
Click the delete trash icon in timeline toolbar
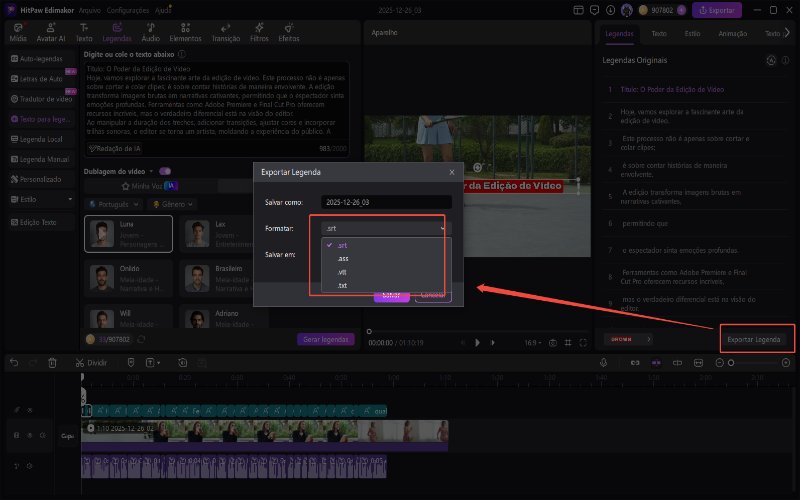(53, 362)
